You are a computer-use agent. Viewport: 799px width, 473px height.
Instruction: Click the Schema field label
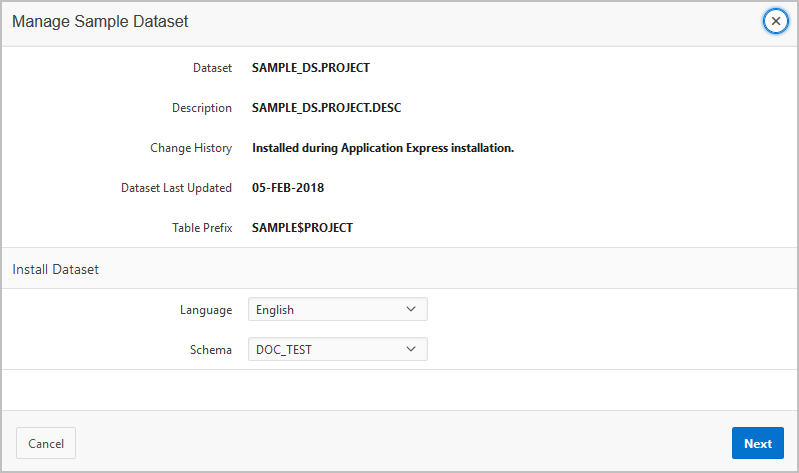212,350
